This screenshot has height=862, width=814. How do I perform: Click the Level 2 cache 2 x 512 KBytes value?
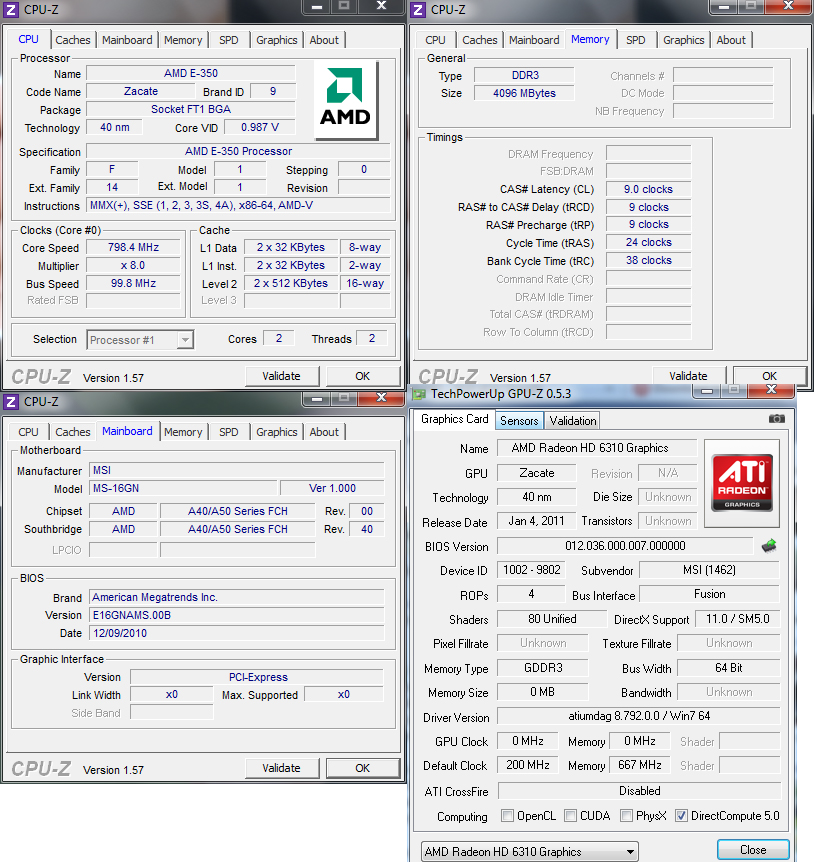[x=291, y=284]
